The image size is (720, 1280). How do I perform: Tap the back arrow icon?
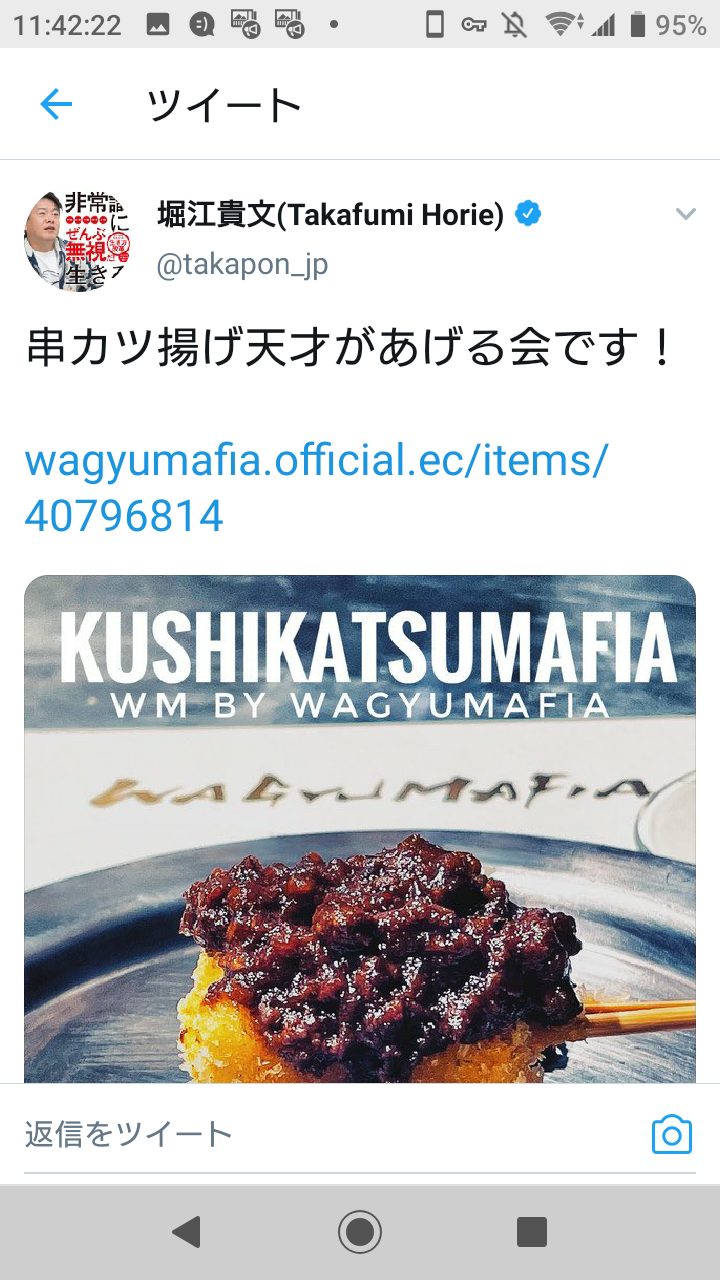[x=56, y=104]
